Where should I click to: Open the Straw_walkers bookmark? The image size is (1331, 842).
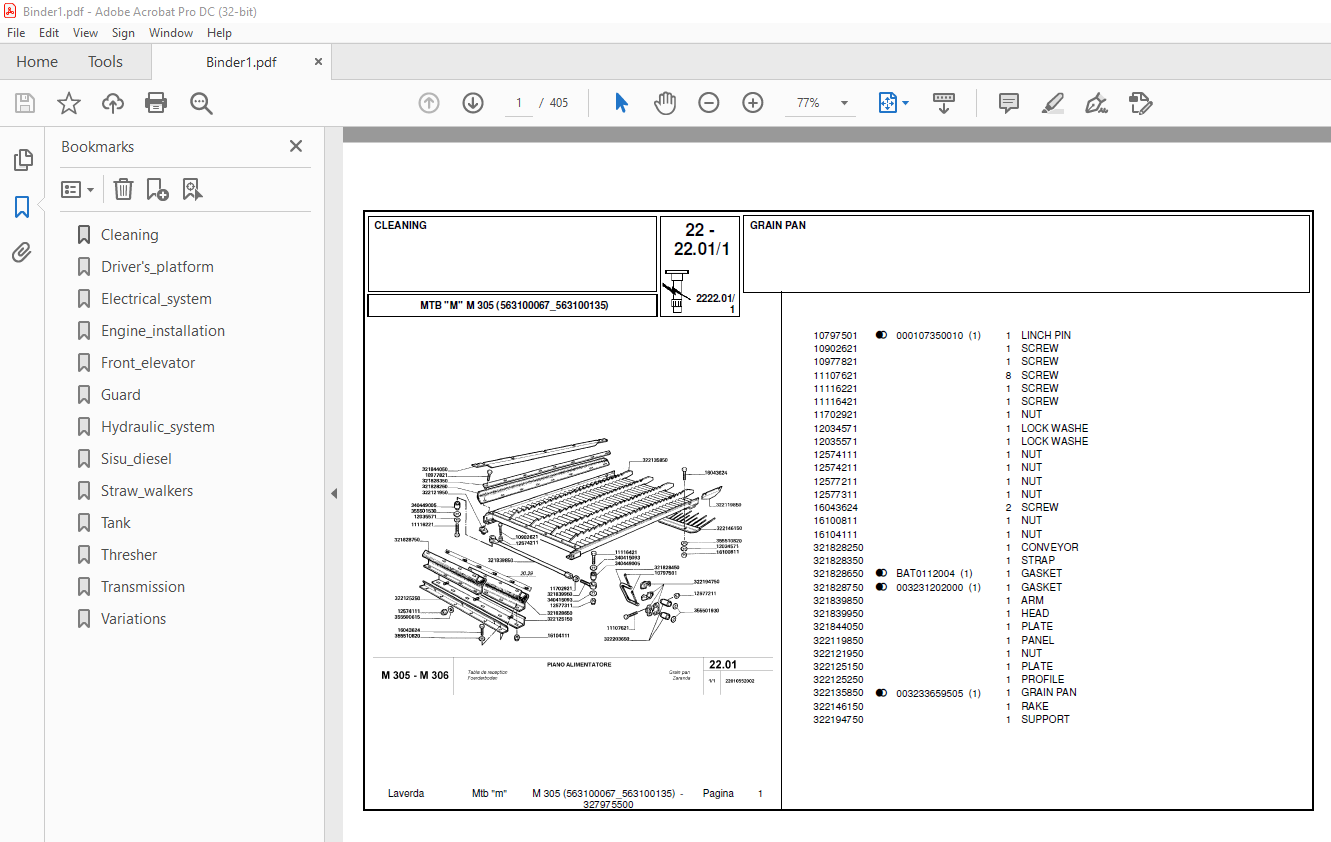coord(147,491)
